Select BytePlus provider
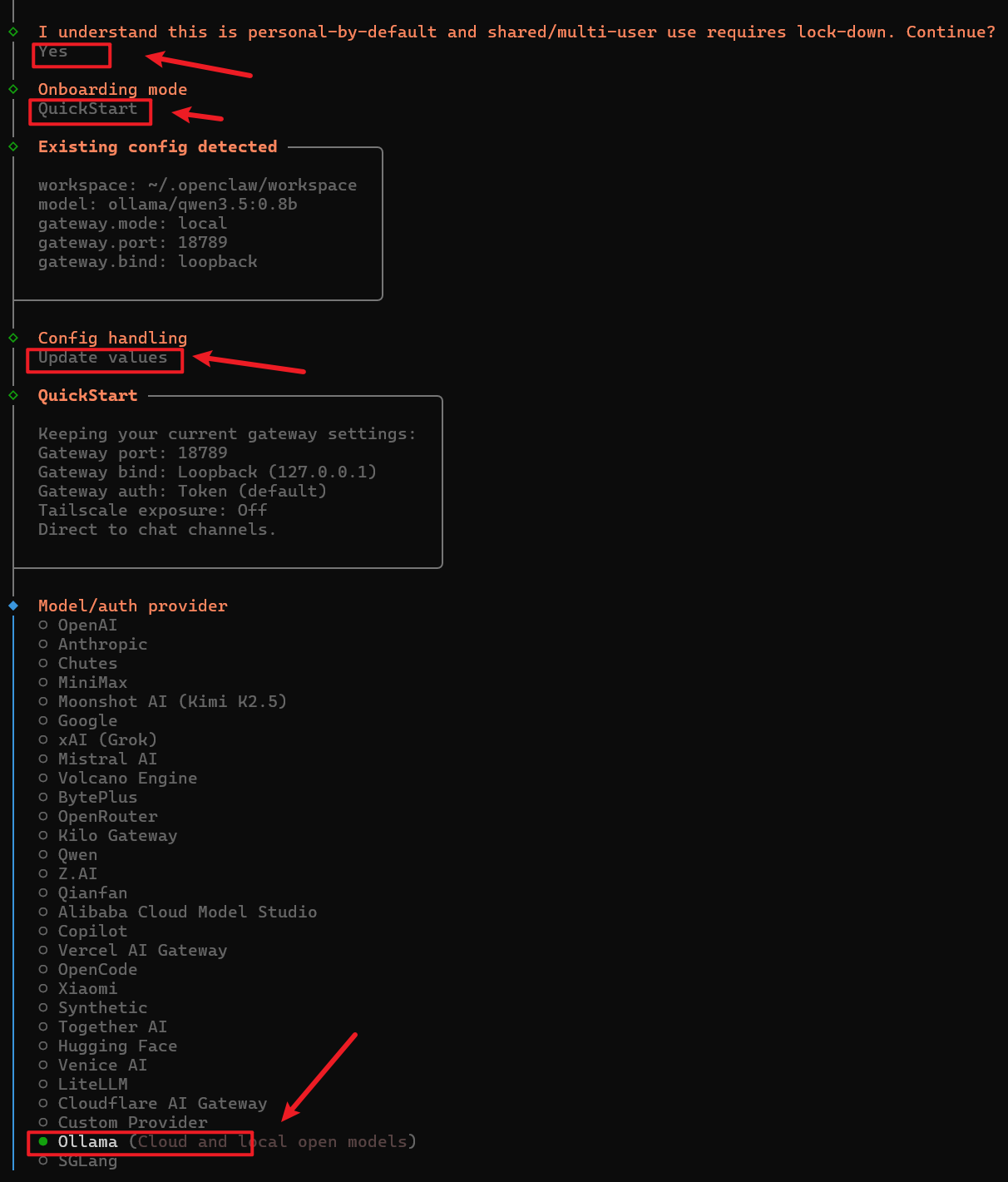1008x1182 pixels. [x=88, y=797]
